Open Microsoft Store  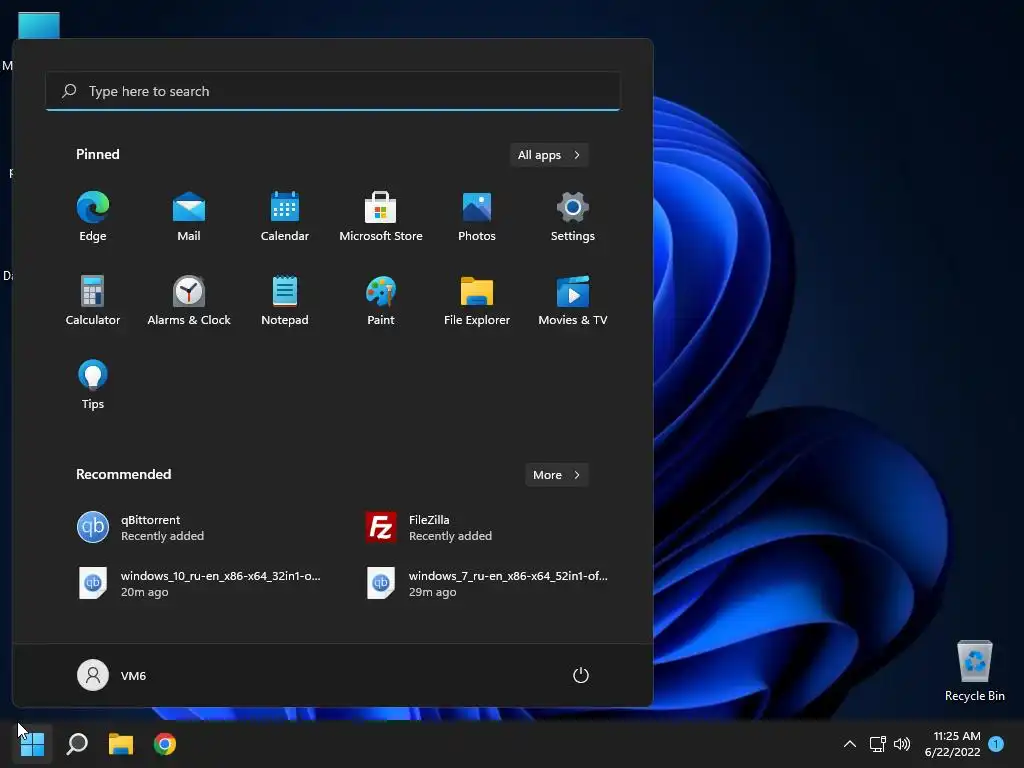pyautogui.click(x=381, y=217)
